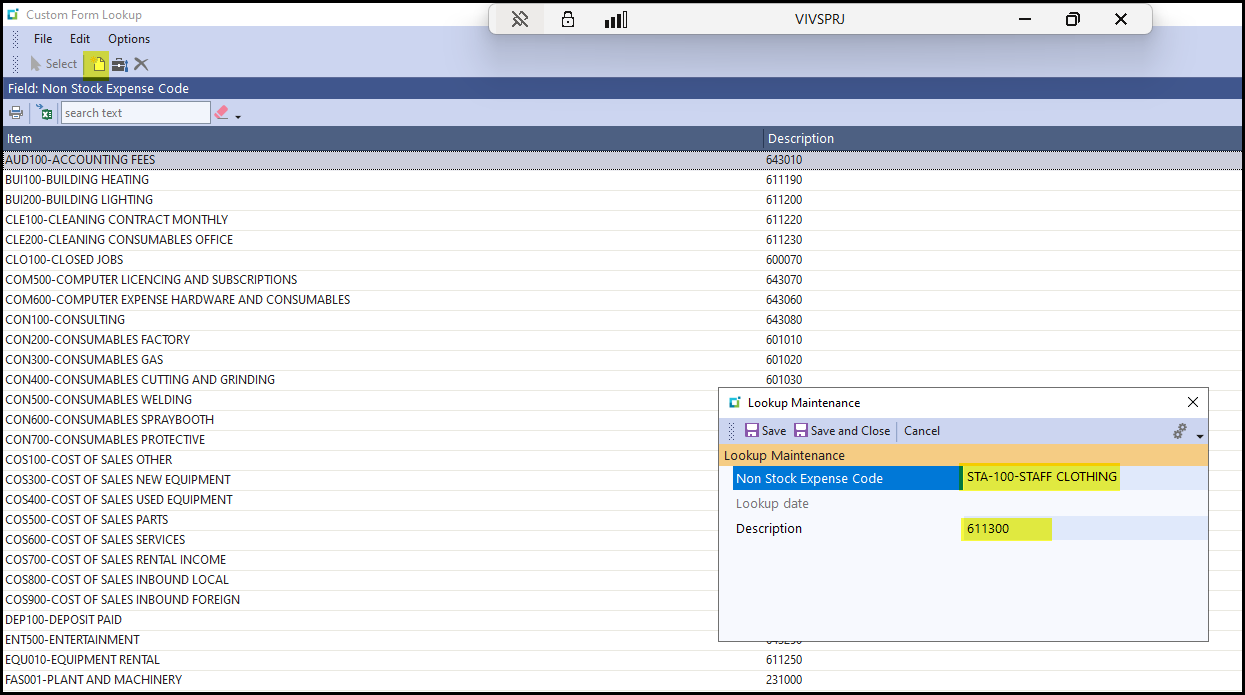Image resolution: width=1245 pixels, height=695 pixels.
Task: Click the Delete X icon in toolbar
Action: pyautogui.click(x=141, y=64)
